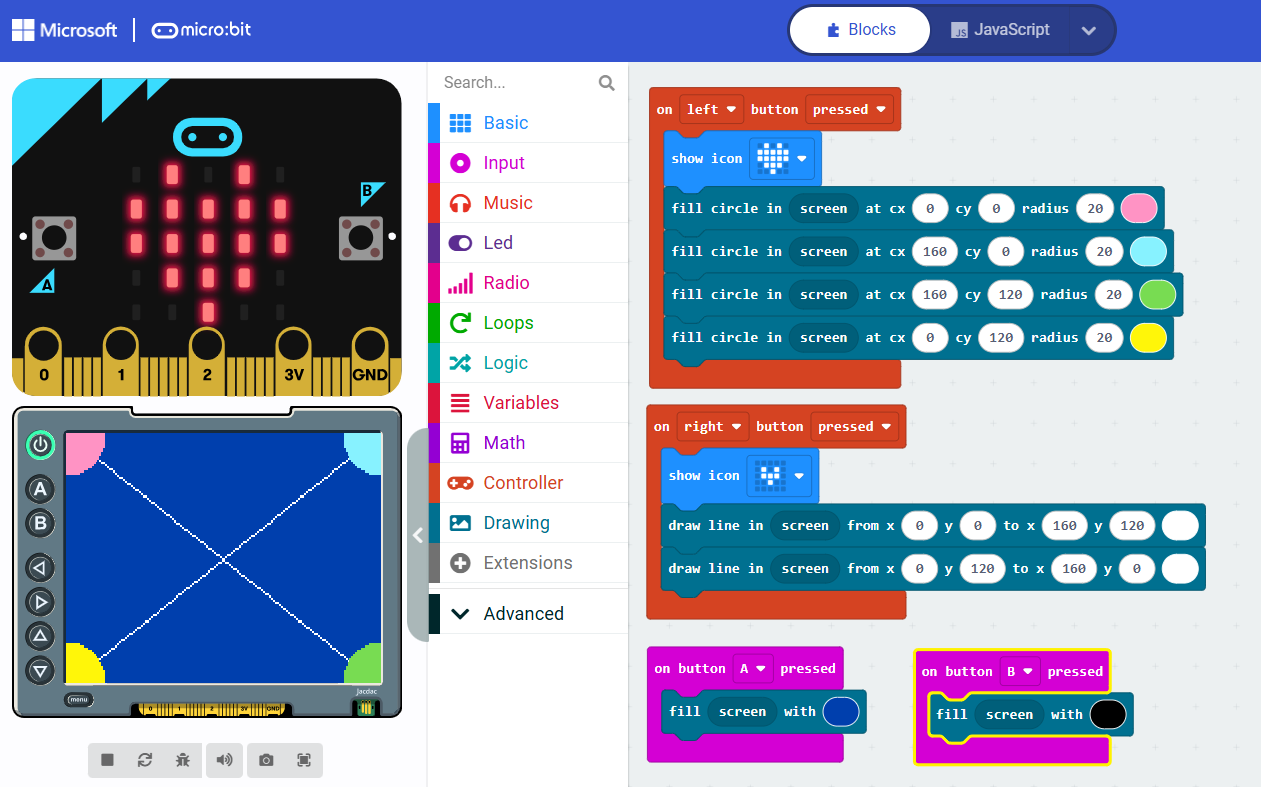
Task: Take a simulator screenshot
Action: tap(266, 760)
